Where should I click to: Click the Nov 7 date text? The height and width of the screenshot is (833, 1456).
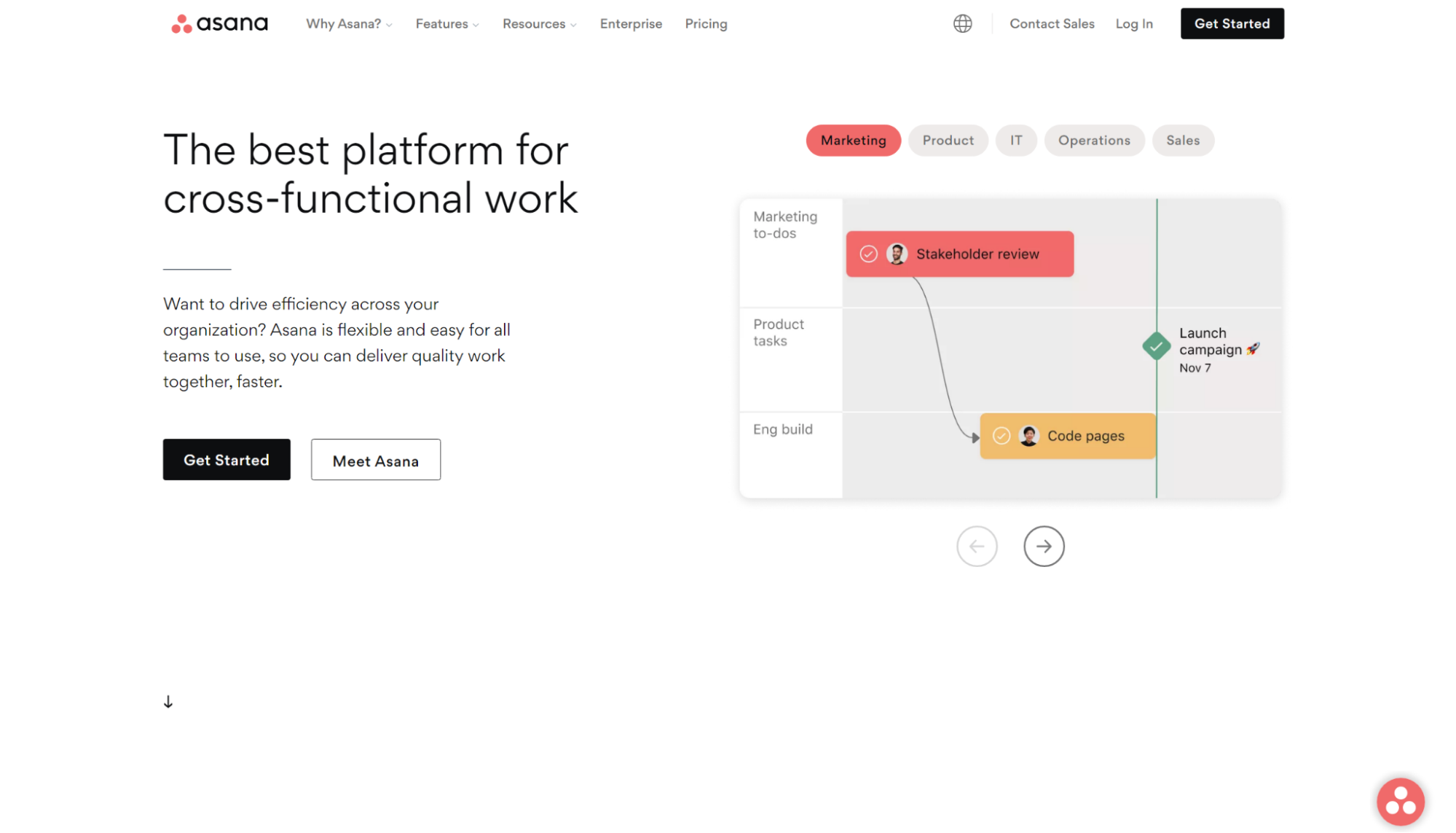click(x=1195, y=368)
